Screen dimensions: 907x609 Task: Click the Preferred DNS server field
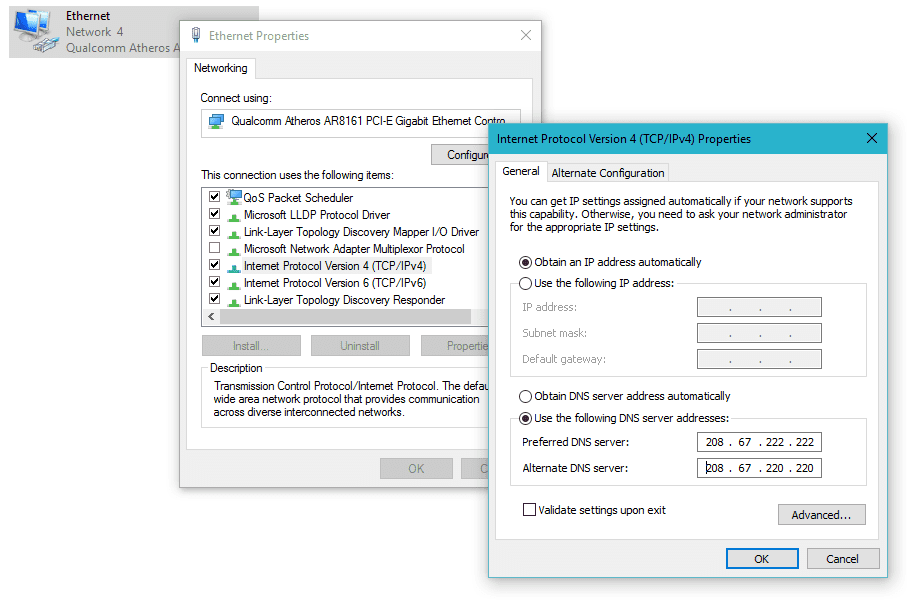pos(759,442)
